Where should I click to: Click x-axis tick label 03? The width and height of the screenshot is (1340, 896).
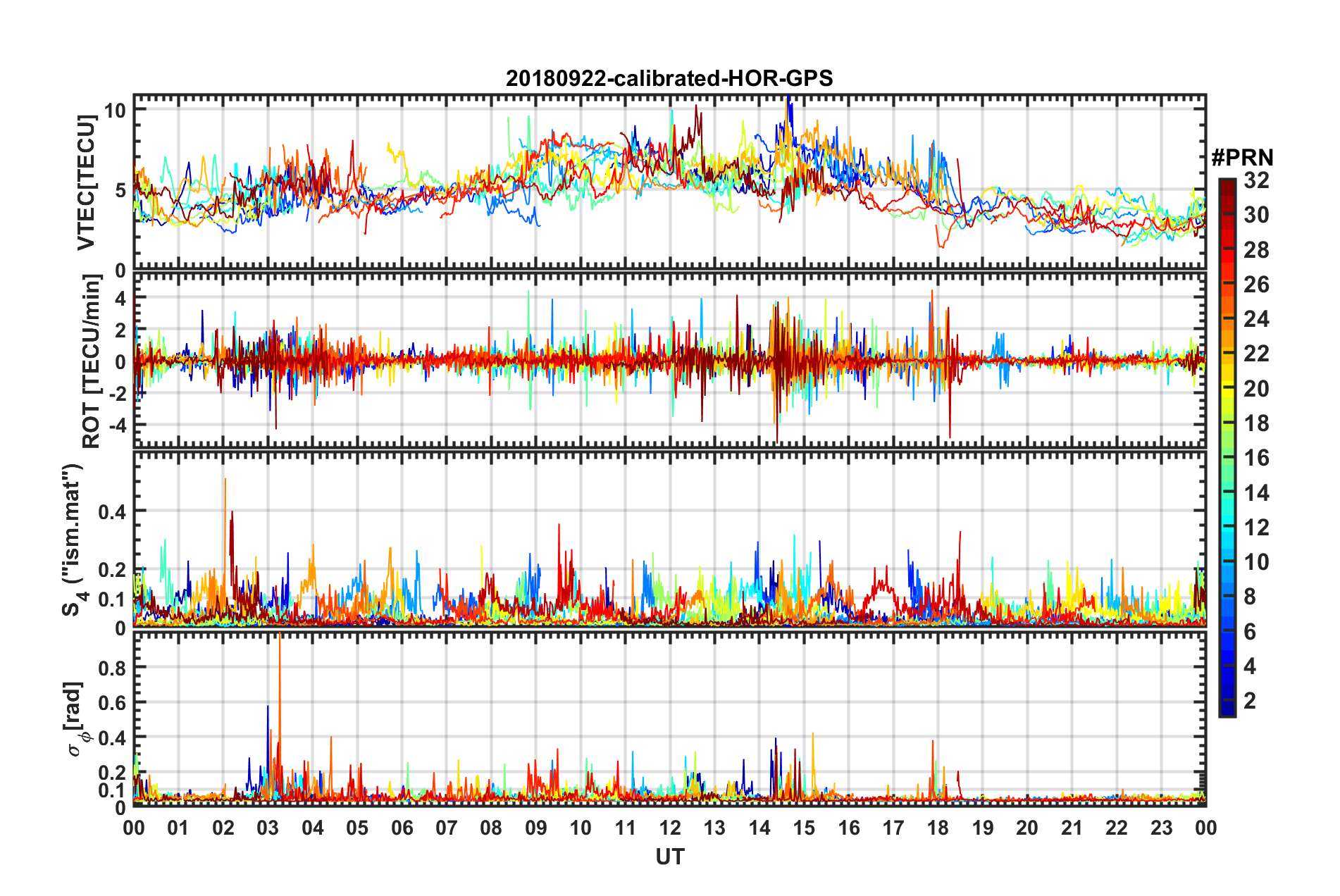[268, 828]
